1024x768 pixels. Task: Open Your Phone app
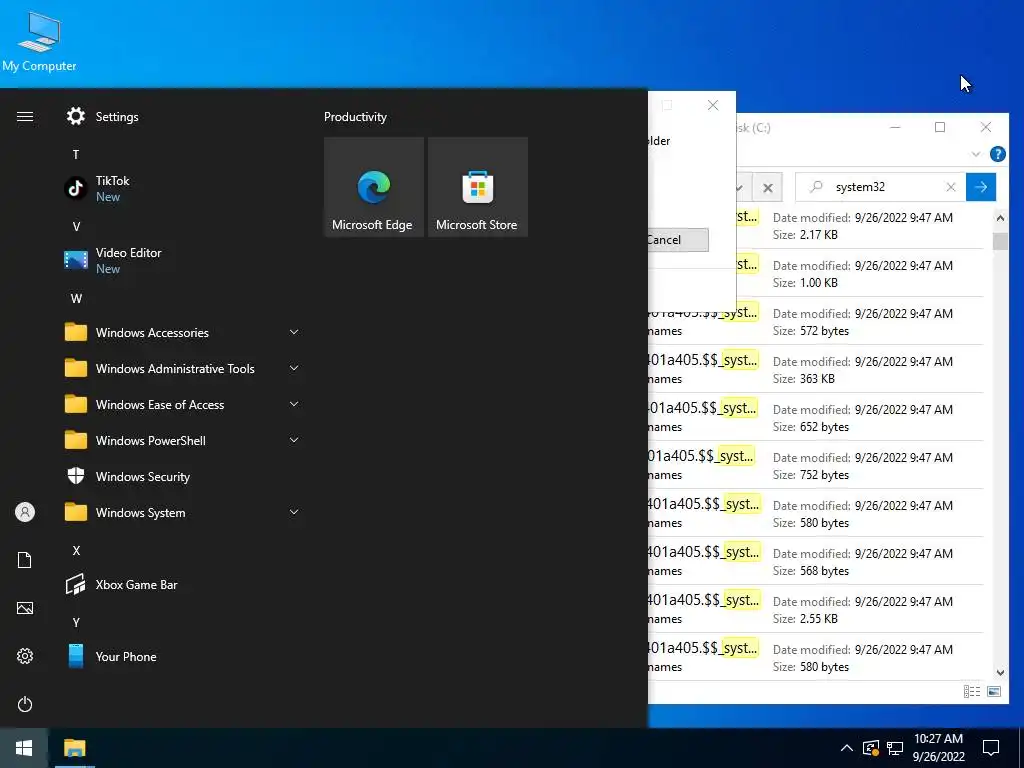pos(182,656)
